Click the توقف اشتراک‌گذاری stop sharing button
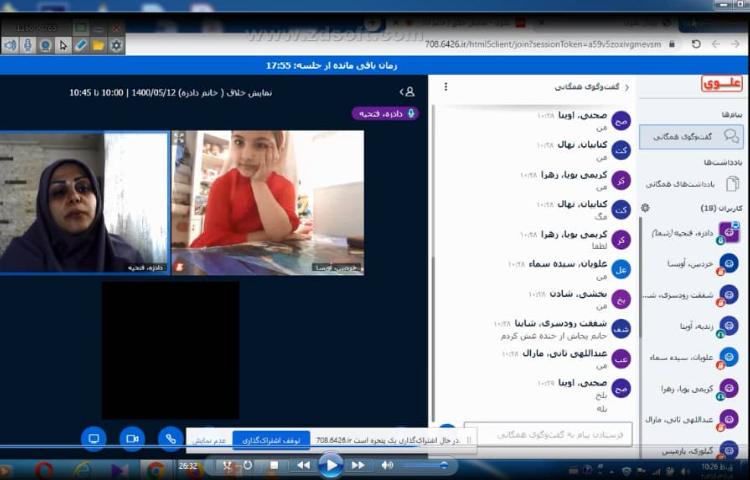The width and height of the screenshot is (750, 480). (x=271, y=440)
